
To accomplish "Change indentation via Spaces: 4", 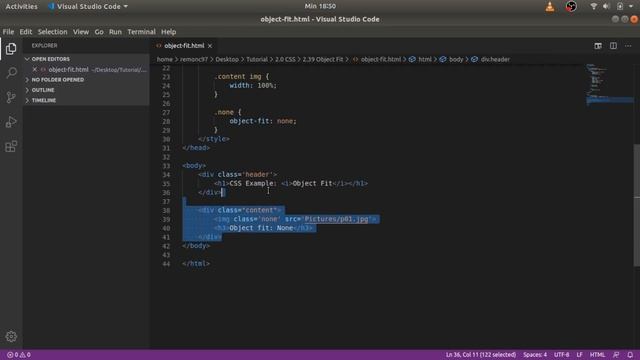I will point(535,355).
